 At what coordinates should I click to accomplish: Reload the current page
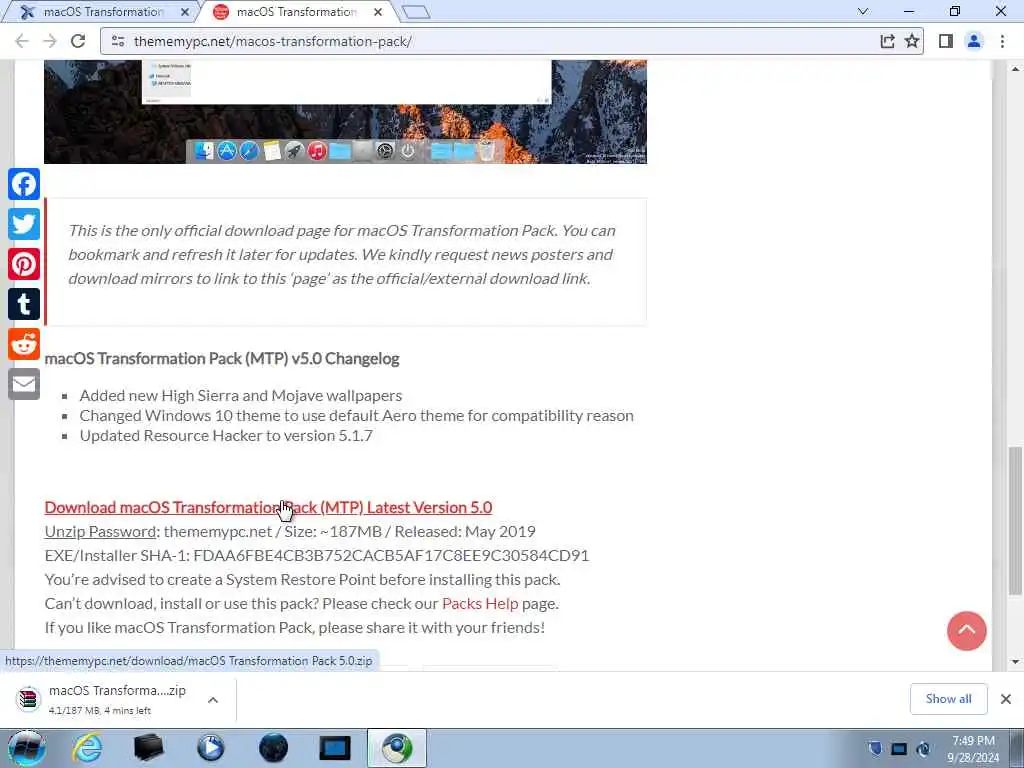click(x=78, y=41)
